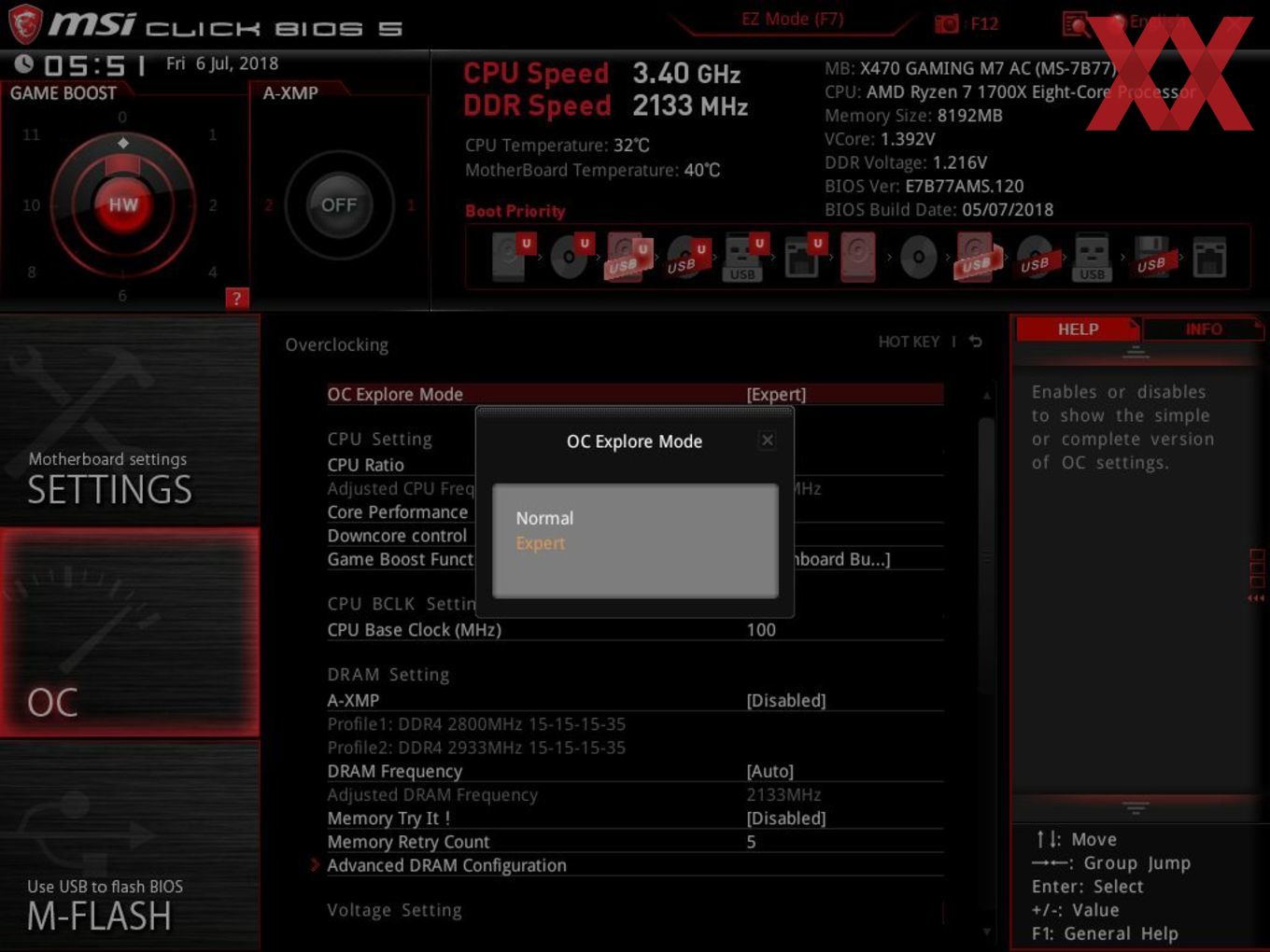Open the OC overclocking section
Viewport: 1270px width, 952px height.
click(x=130, y=632)
